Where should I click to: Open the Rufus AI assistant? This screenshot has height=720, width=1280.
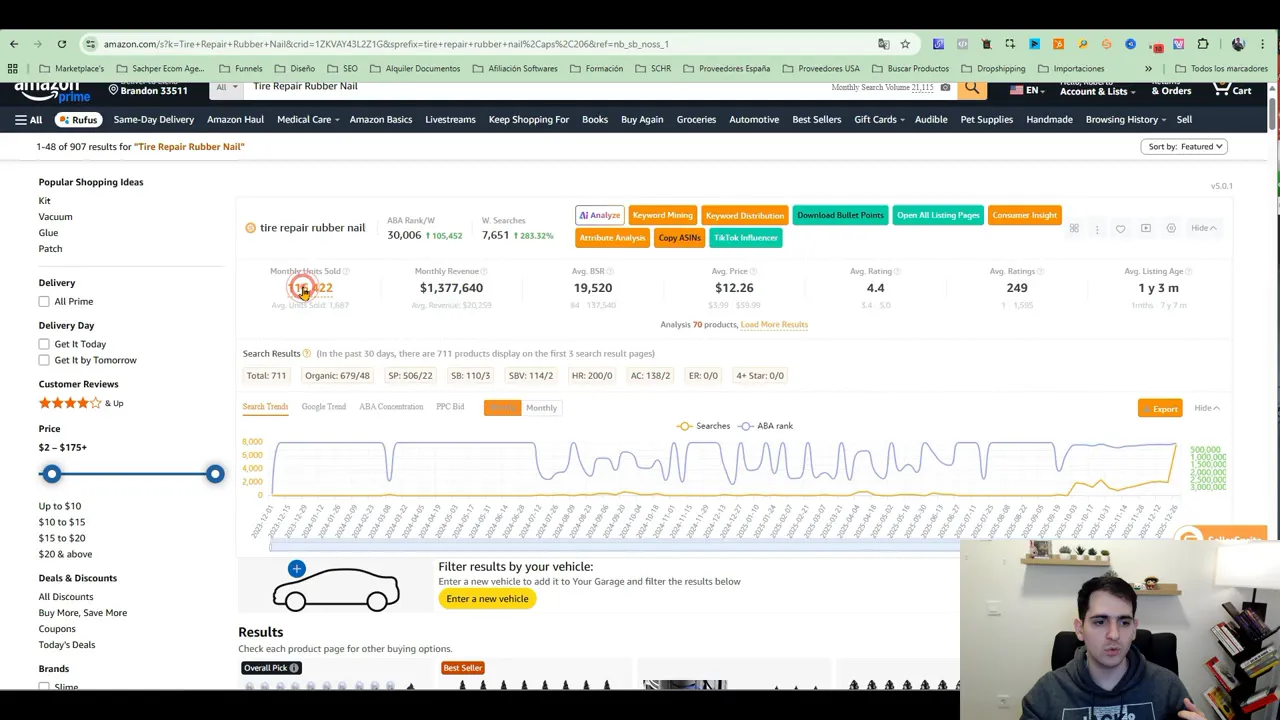(x=78, y=119)
